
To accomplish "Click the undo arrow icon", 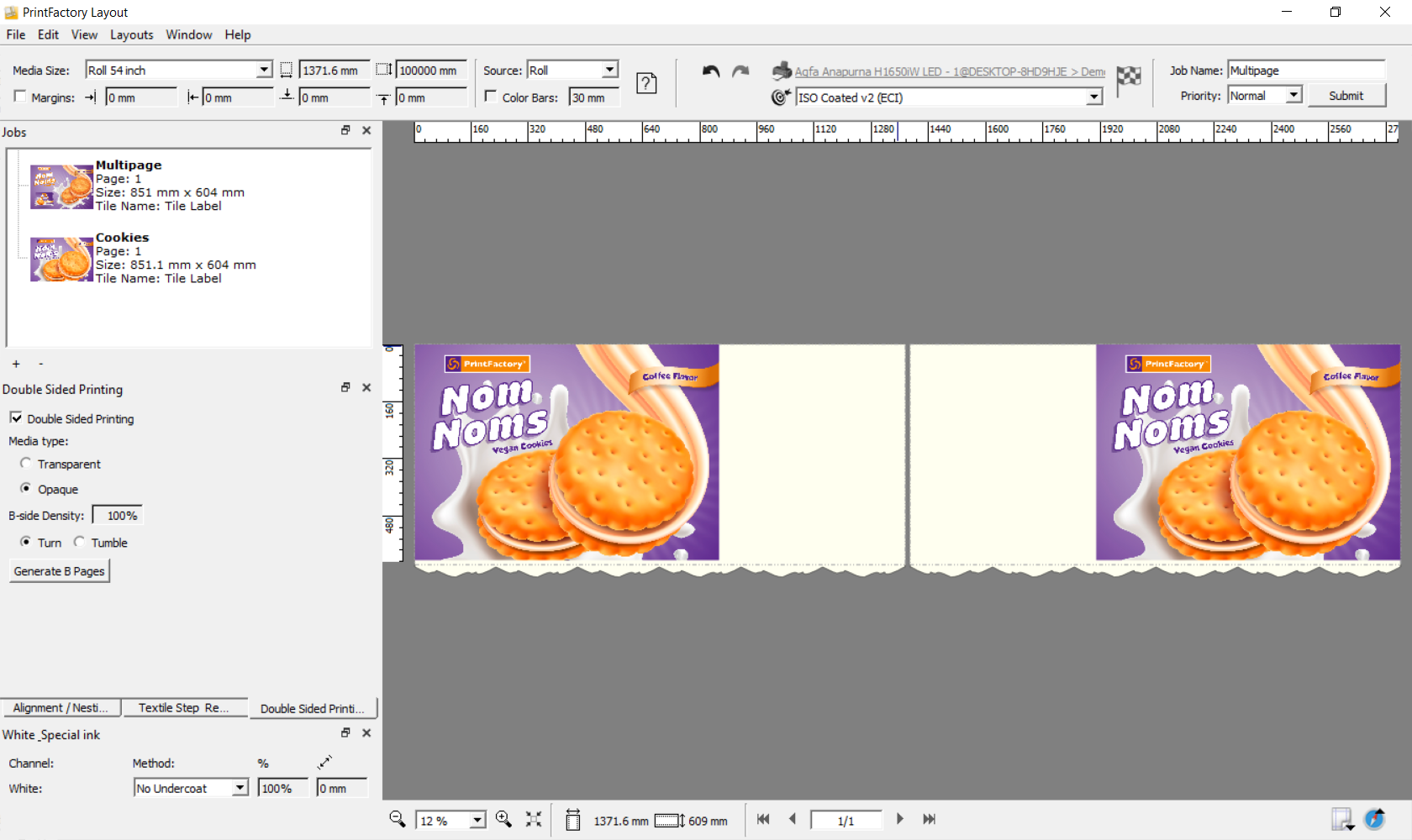I will click(711, 71).
